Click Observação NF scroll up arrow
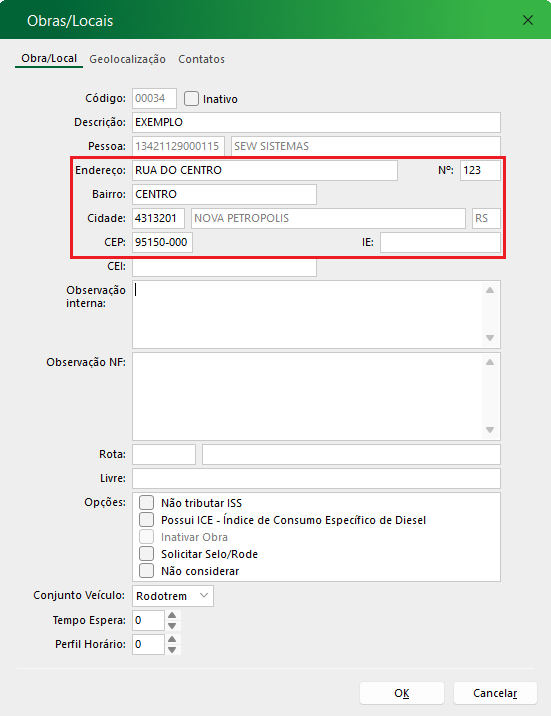This screenshot has height=716, width=551. coord(490,362)
